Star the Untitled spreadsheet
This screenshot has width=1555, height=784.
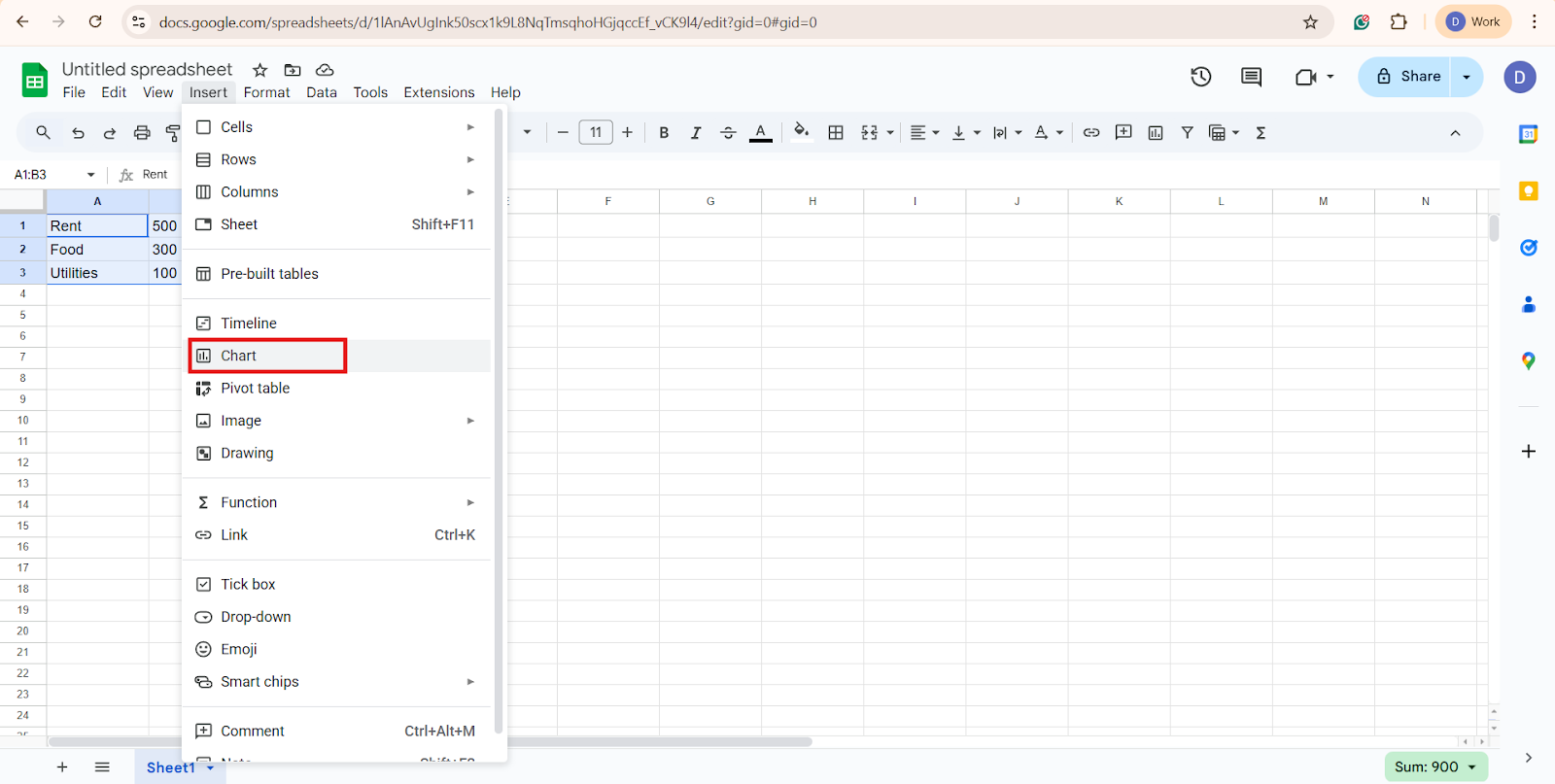tap(259, 70)
